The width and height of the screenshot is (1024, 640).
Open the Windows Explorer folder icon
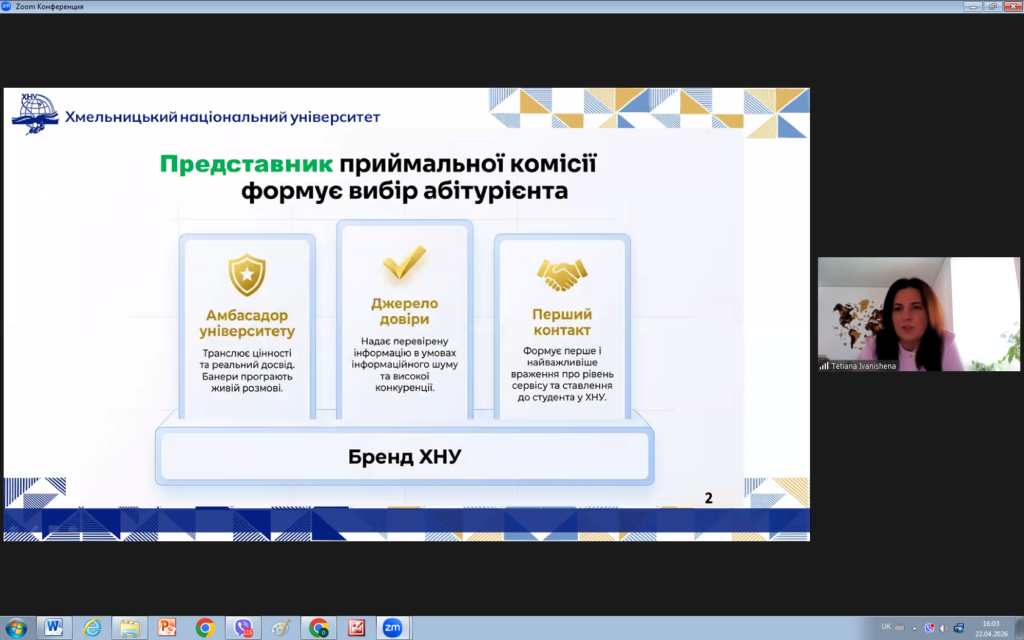pyautogui.click(x=129, y=628)
